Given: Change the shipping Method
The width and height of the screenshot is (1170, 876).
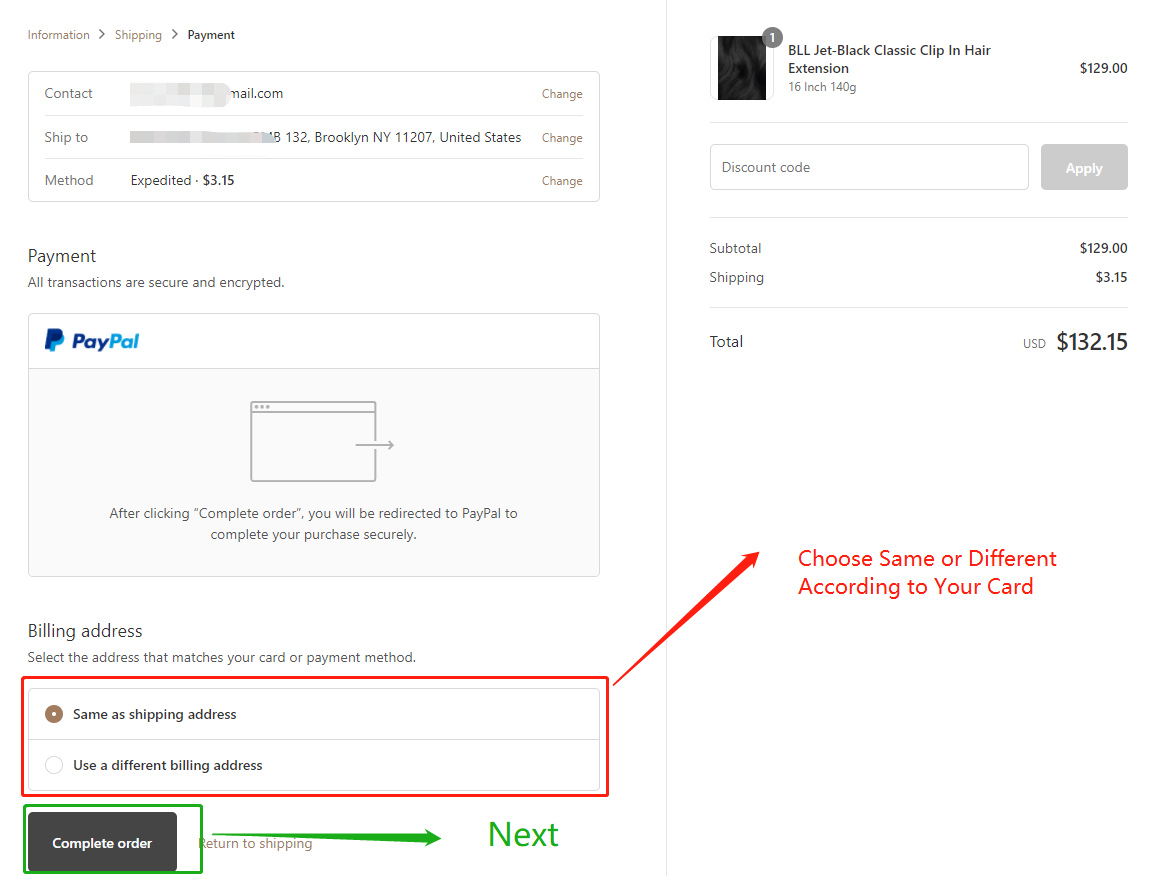Looking at the screenshot, I should (x=562, y=181).
